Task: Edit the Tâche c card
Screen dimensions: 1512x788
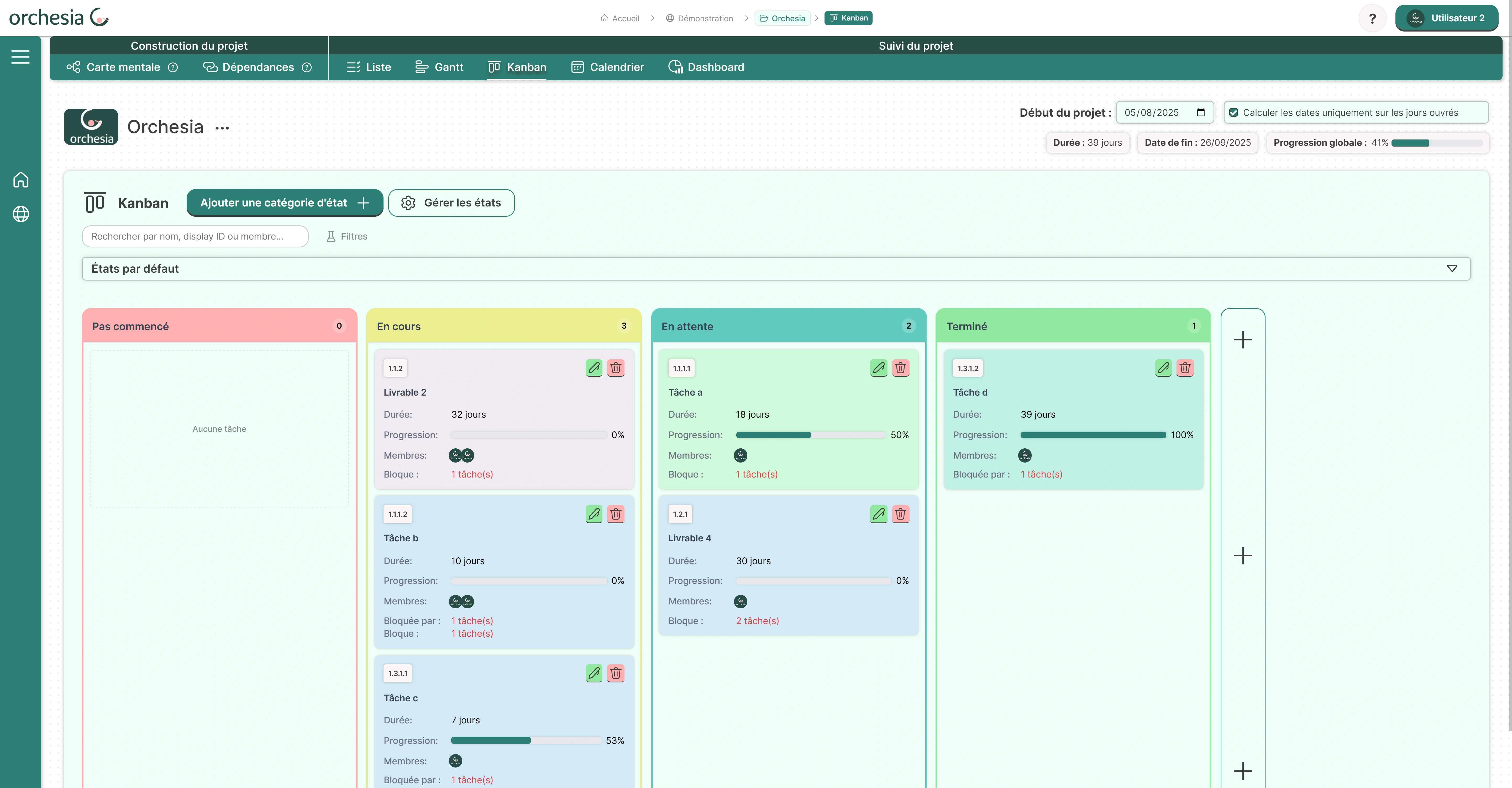Action: click(594, 673)
